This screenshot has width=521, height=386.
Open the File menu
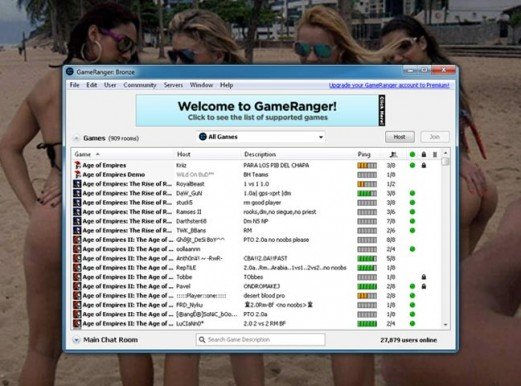[x=74, y=85]
